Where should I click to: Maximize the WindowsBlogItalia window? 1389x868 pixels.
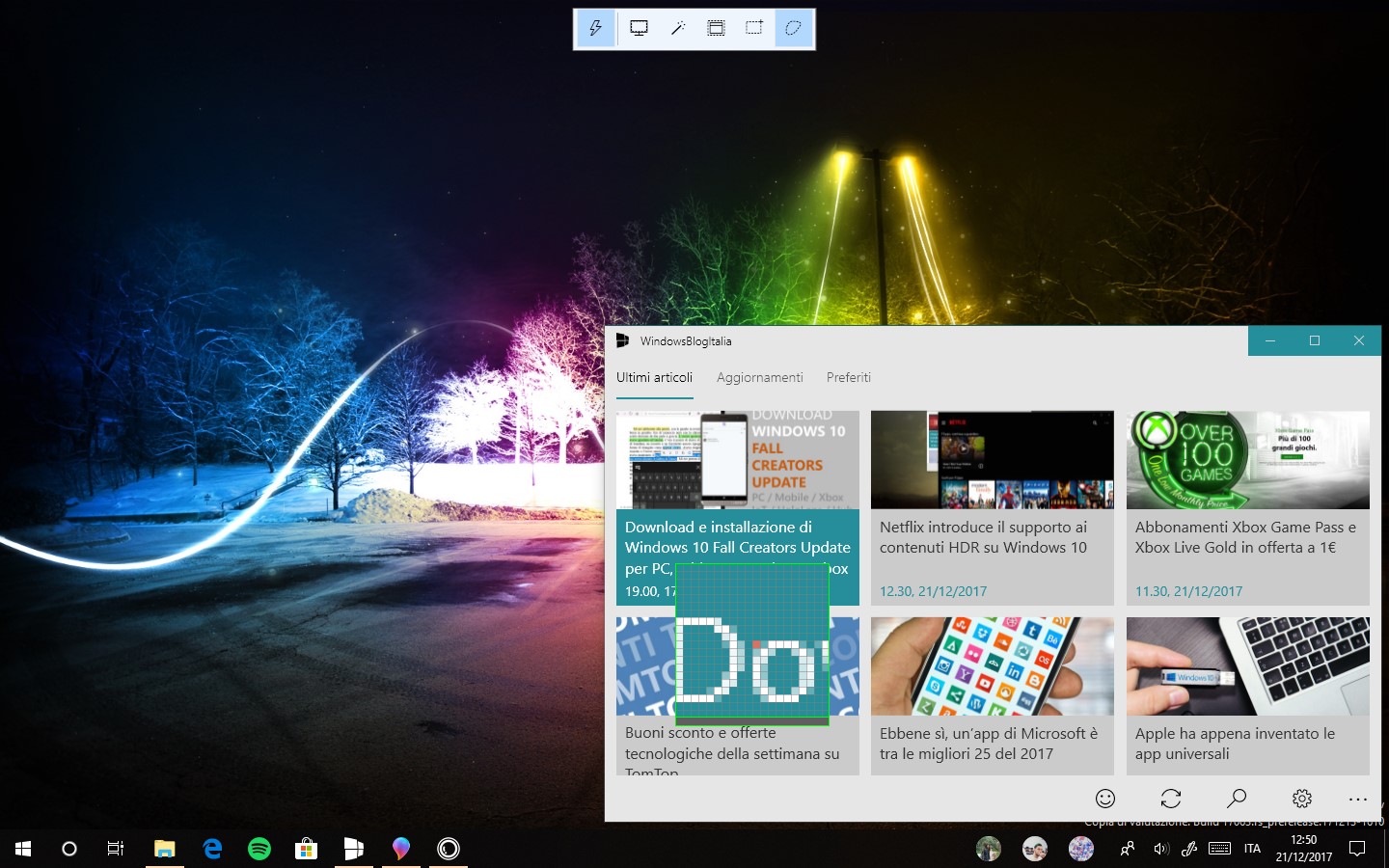tap(1315, 340)
